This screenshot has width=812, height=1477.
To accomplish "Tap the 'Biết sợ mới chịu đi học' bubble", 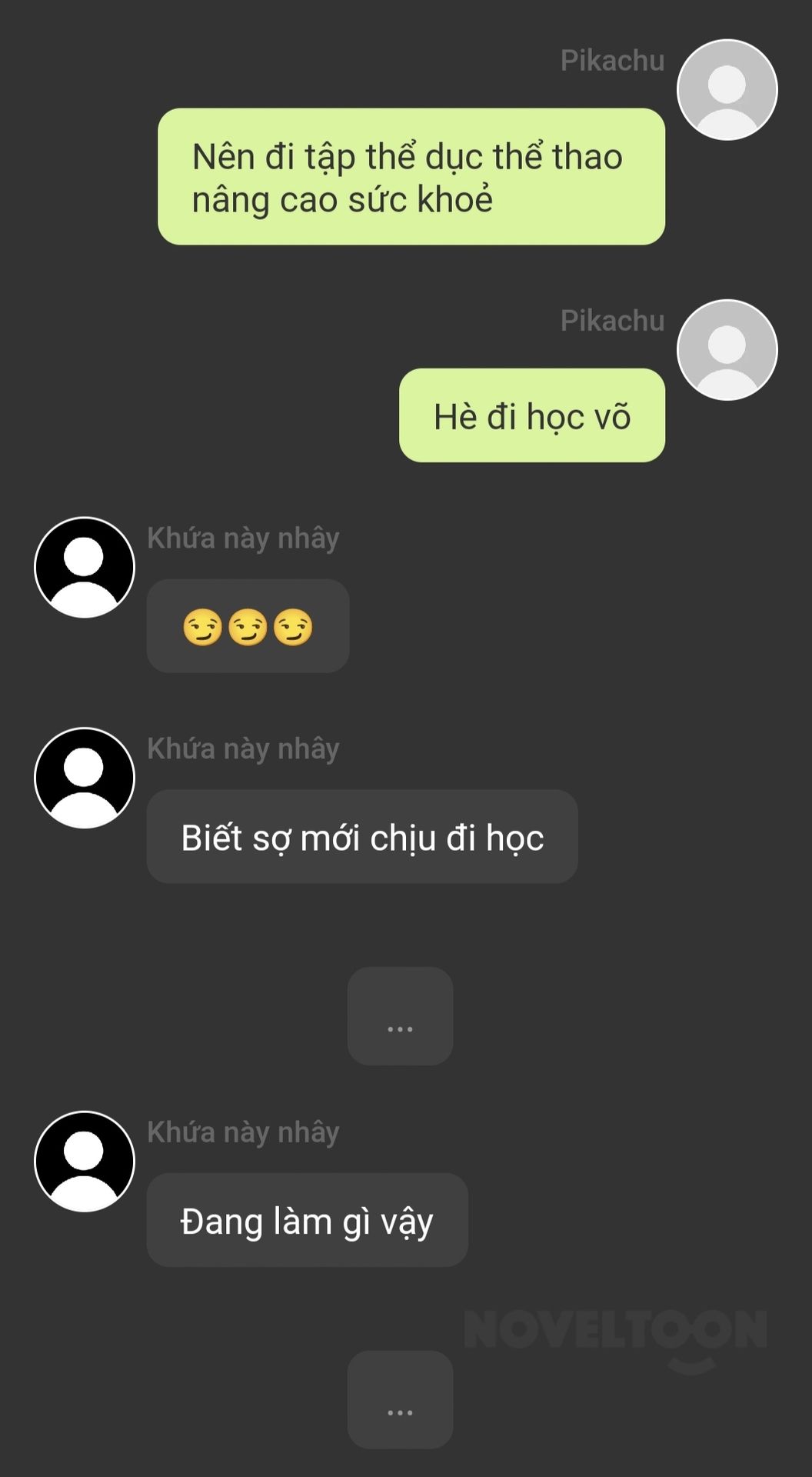I will 362,836.
